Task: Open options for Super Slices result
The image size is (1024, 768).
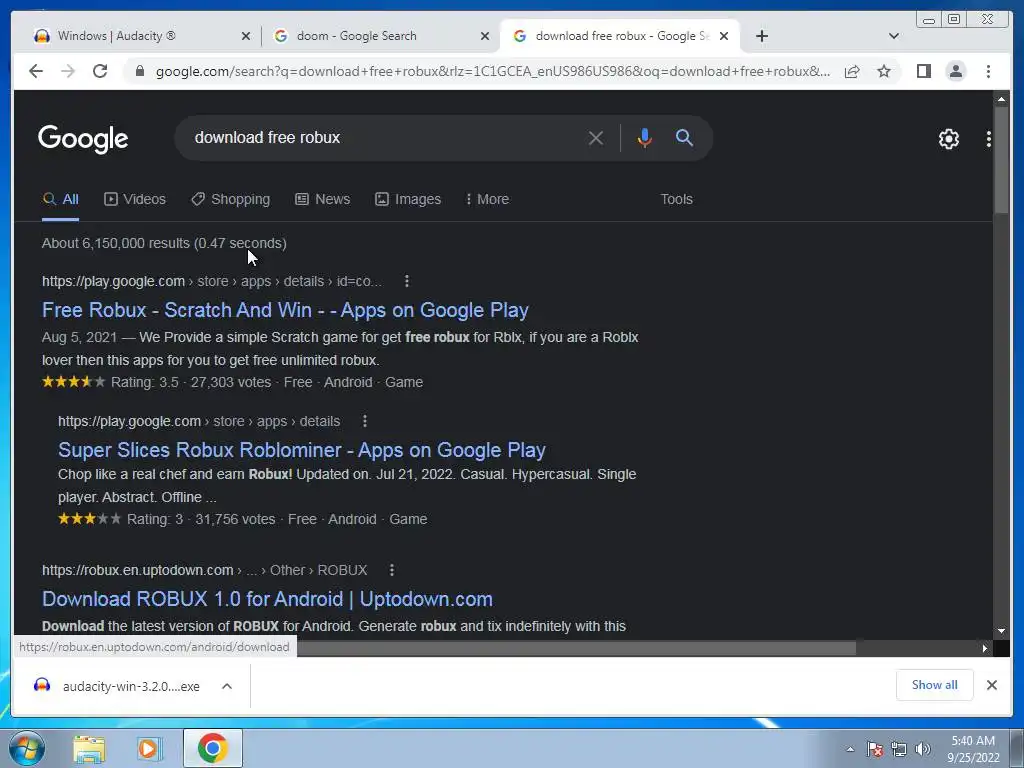Action: point(364,421)
